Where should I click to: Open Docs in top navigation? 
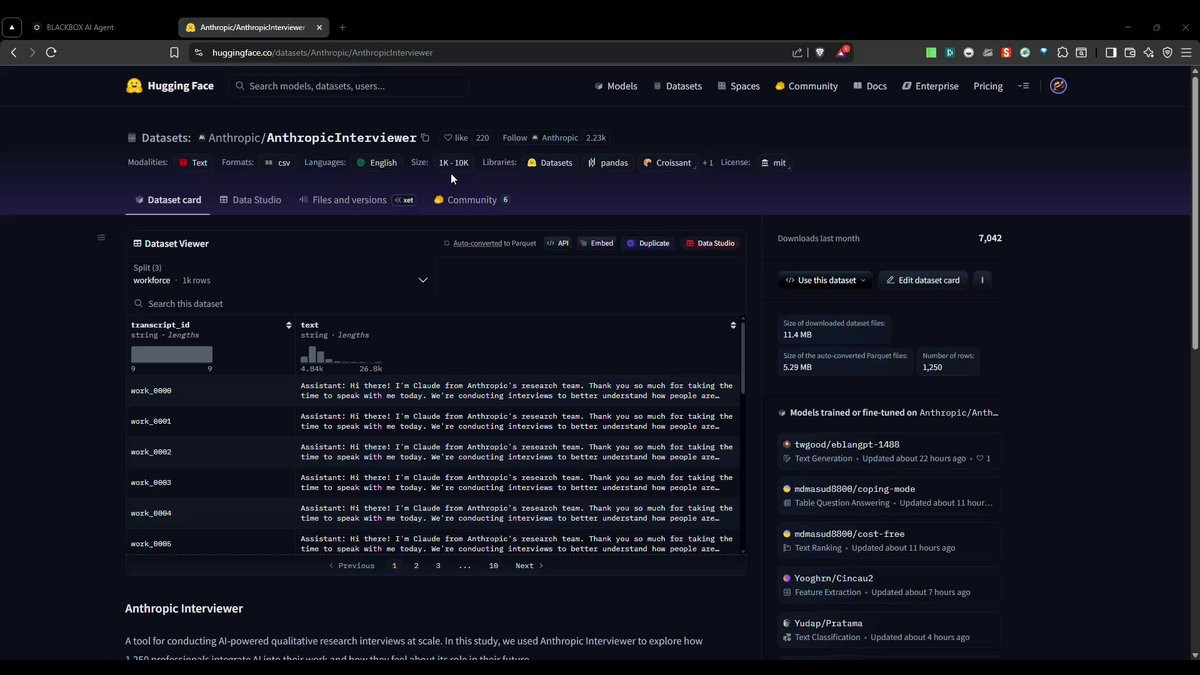(870, 86)
